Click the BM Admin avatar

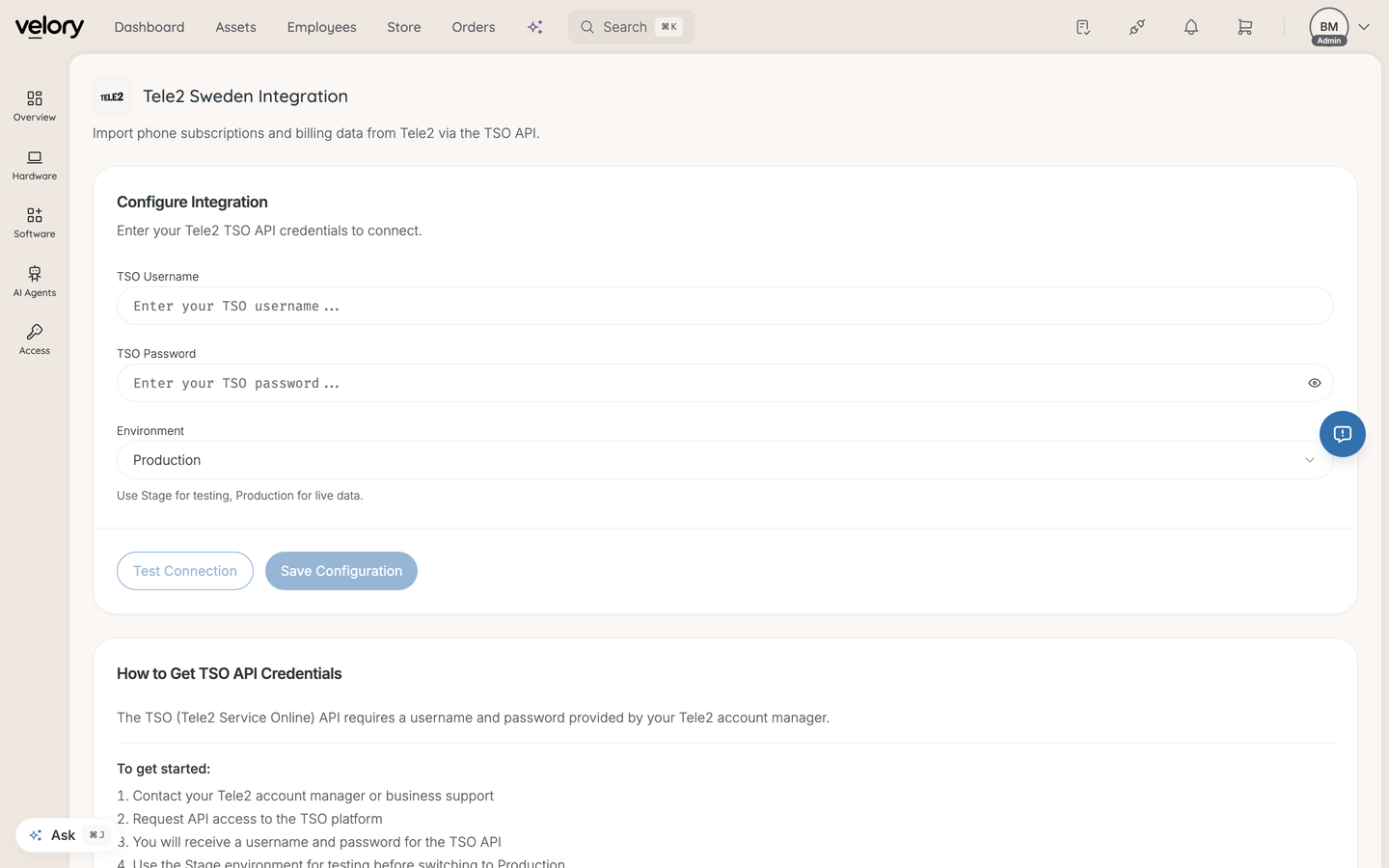coord(1329,27)
